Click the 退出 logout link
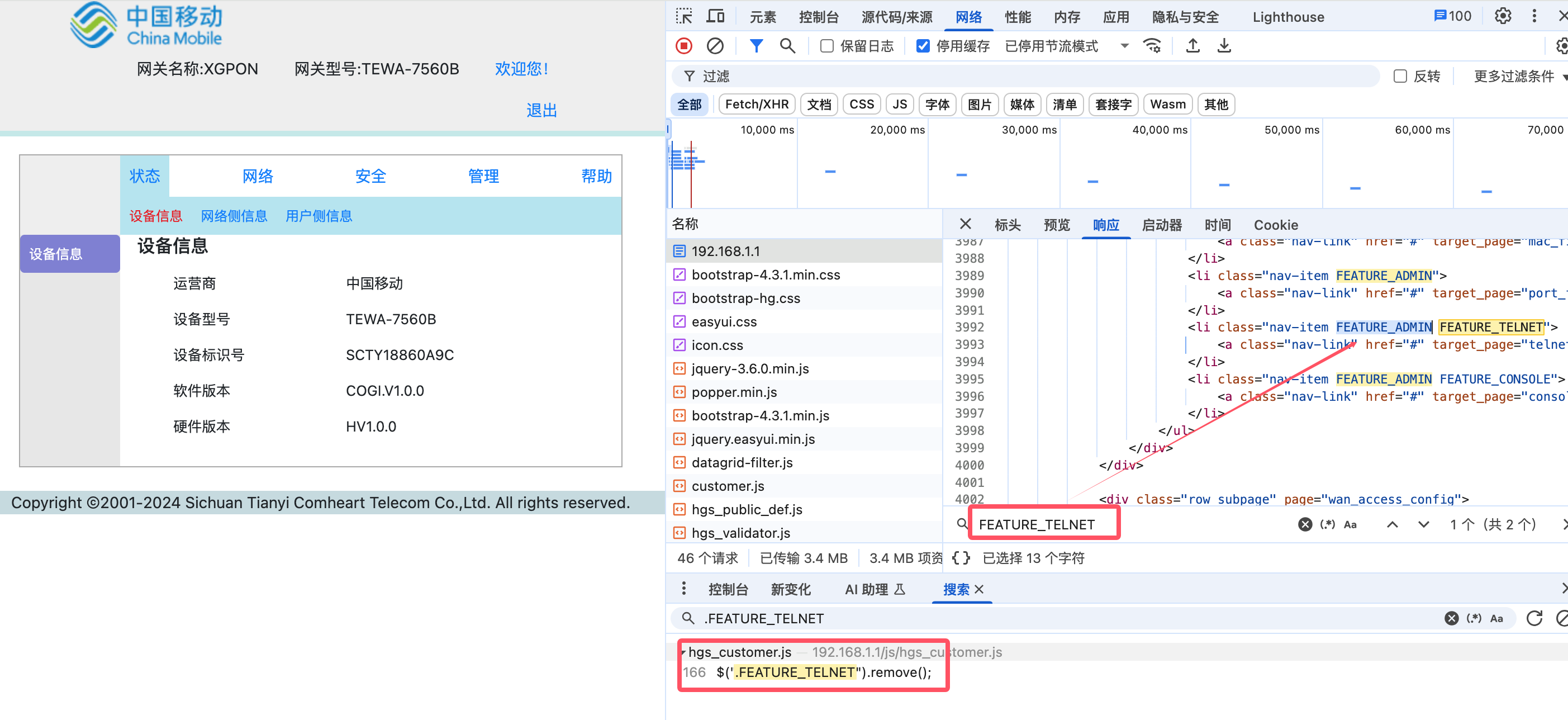Image resolution: width=1568 pixels, height=720 pixels. click(x=541, y=110)
